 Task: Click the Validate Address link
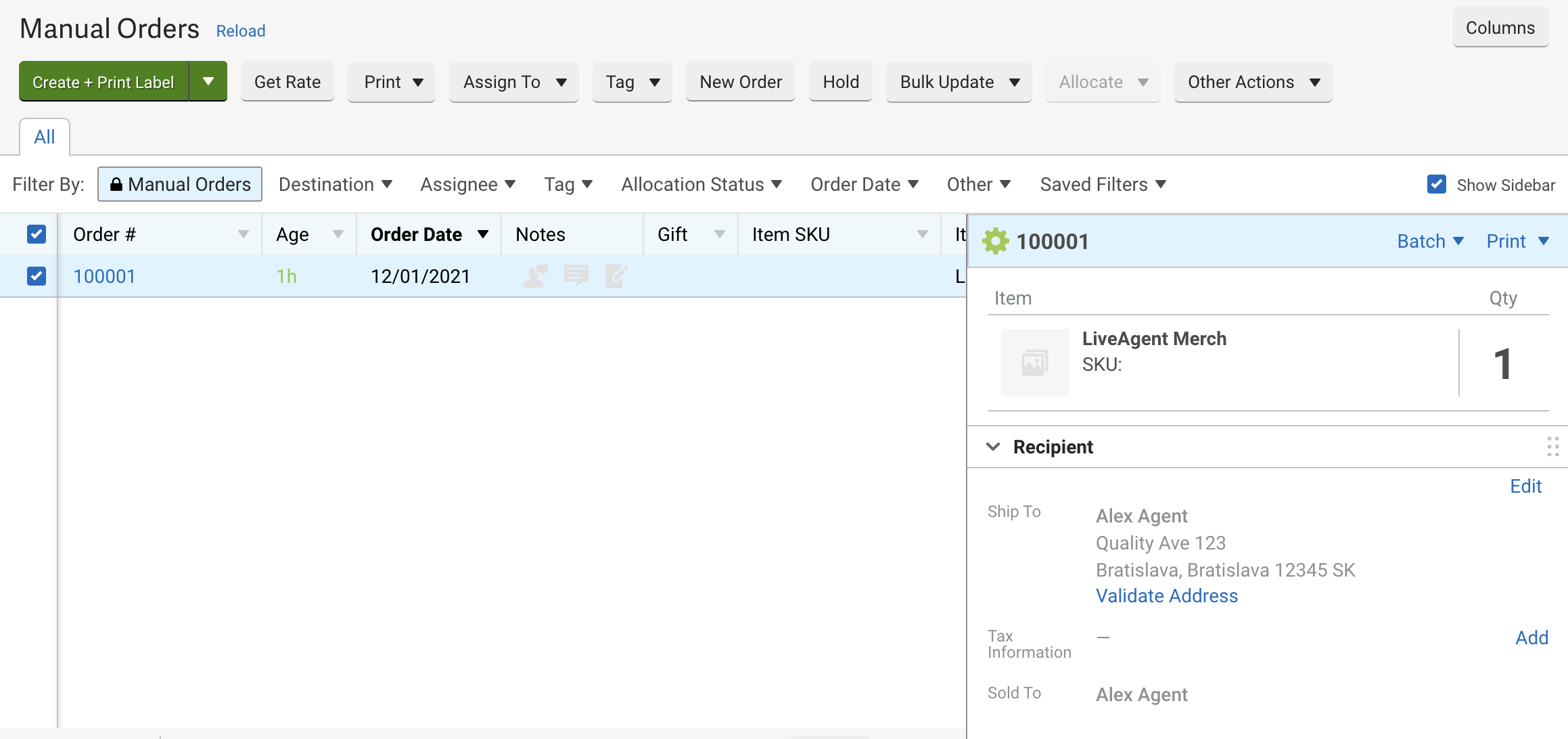(1166, 596)
